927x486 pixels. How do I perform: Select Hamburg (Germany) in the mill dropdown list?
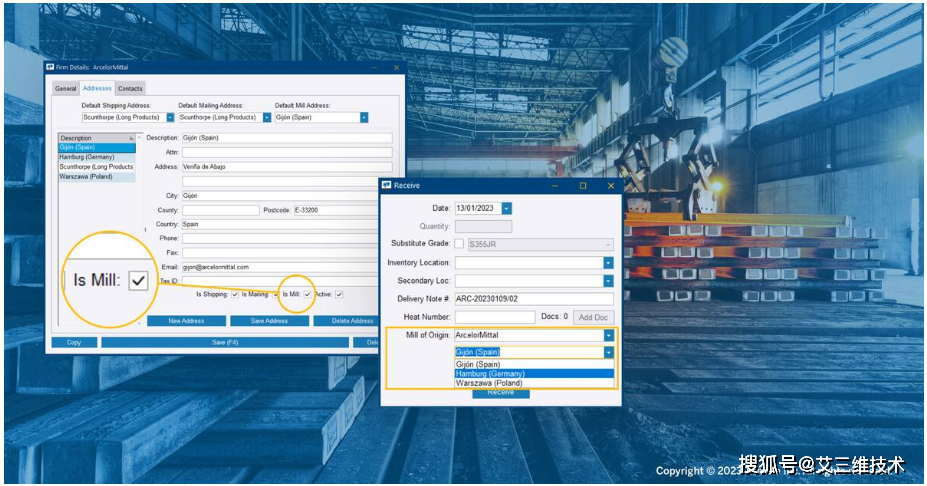point(490,374)
